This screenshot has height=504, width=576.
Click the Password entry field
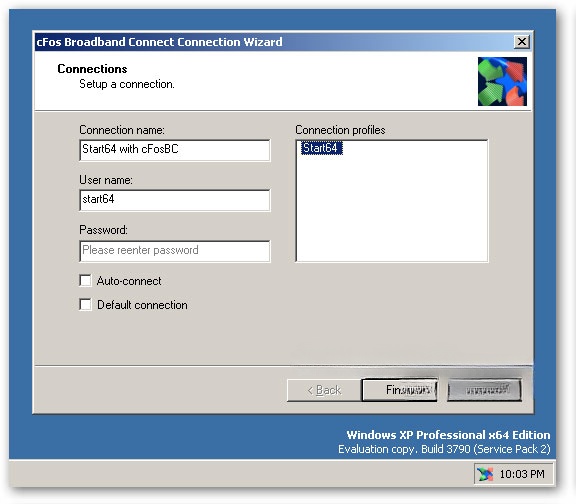point(175,251)
